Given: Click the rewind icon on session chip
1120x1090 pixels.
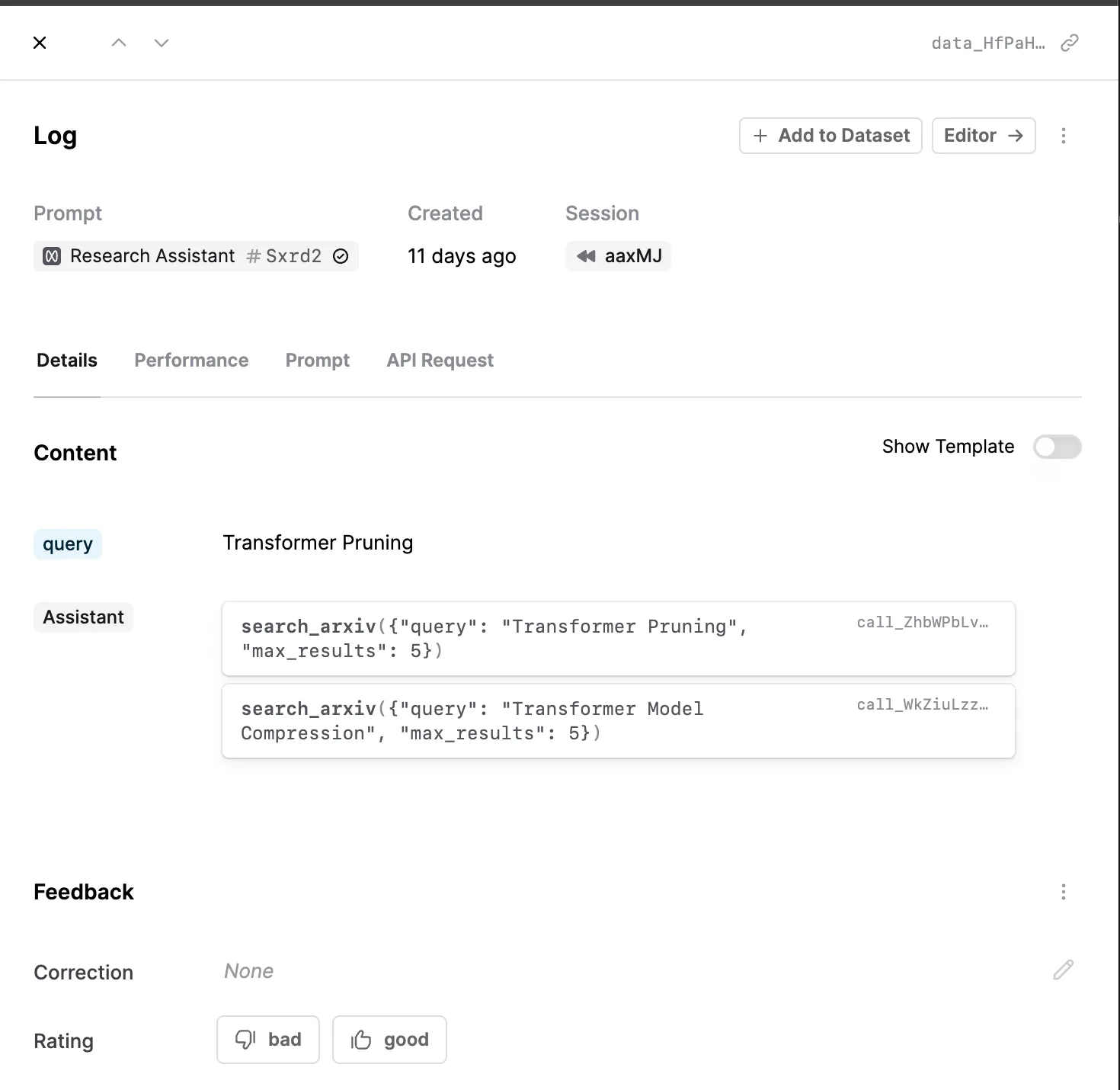Looking at the screenshot, I should [x=586, y=256].
